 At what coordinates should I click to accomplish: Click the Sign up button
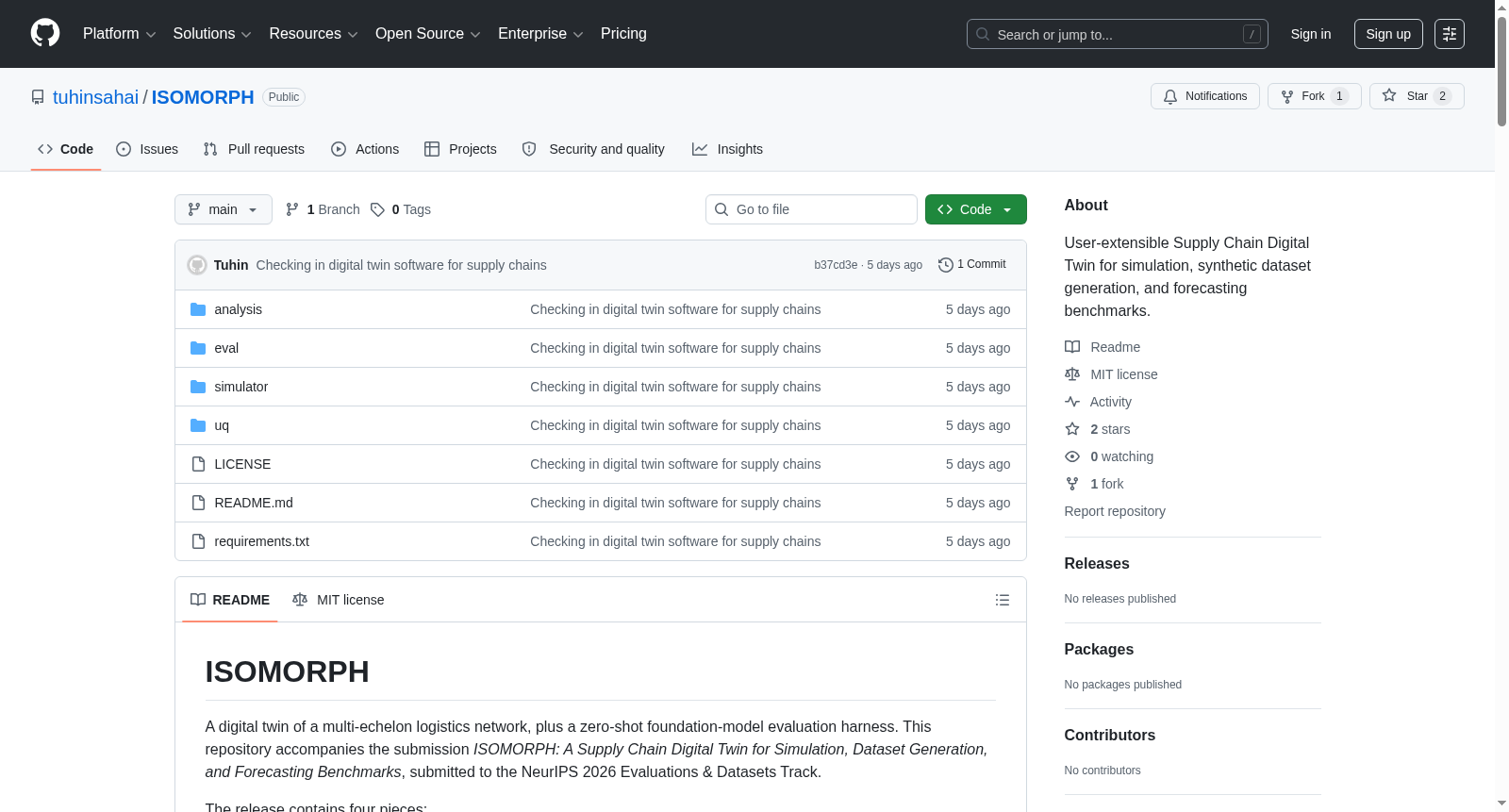[x=1388, y=34]
